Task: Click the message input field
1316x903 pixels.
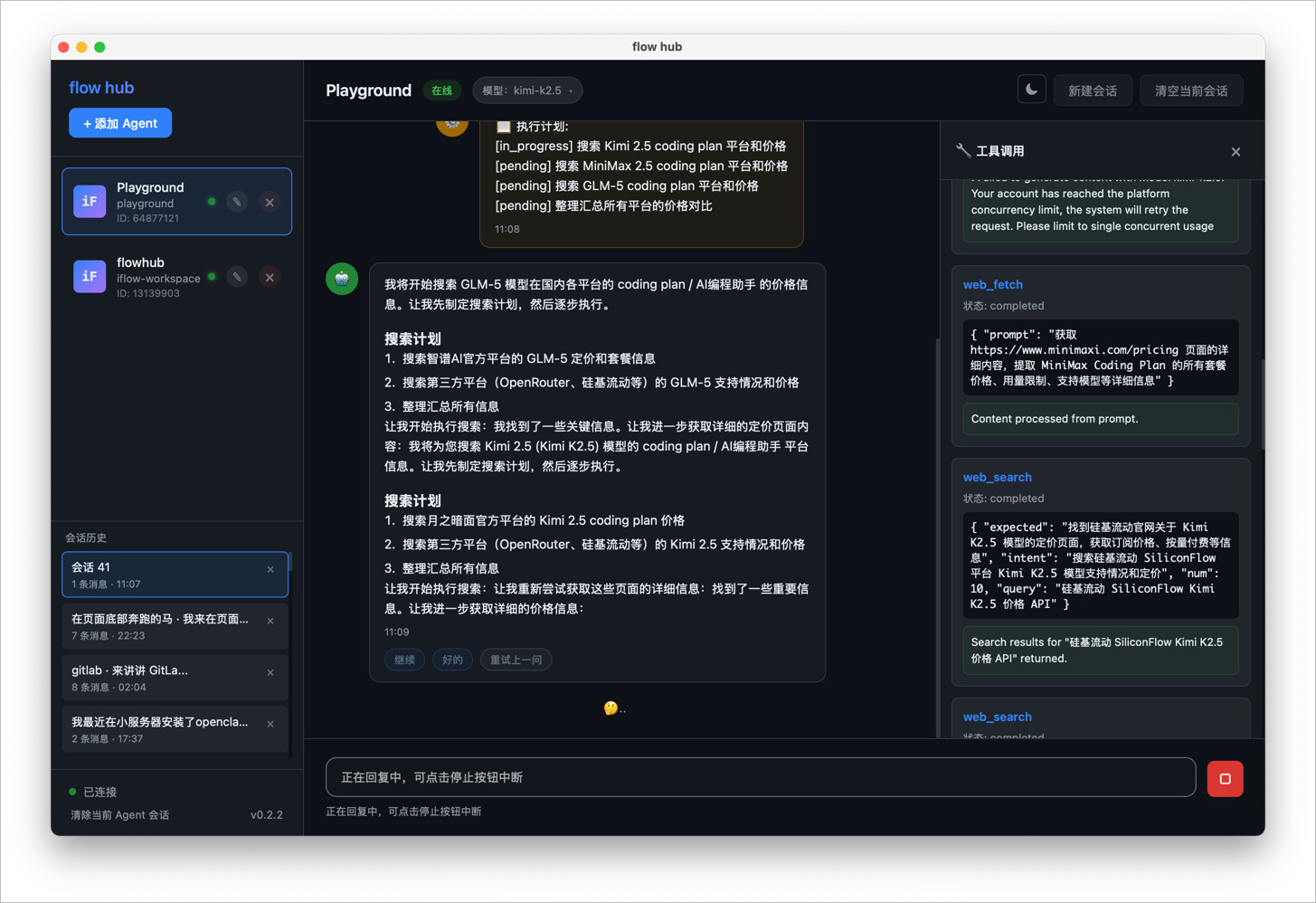Action: tap(760, 777)
